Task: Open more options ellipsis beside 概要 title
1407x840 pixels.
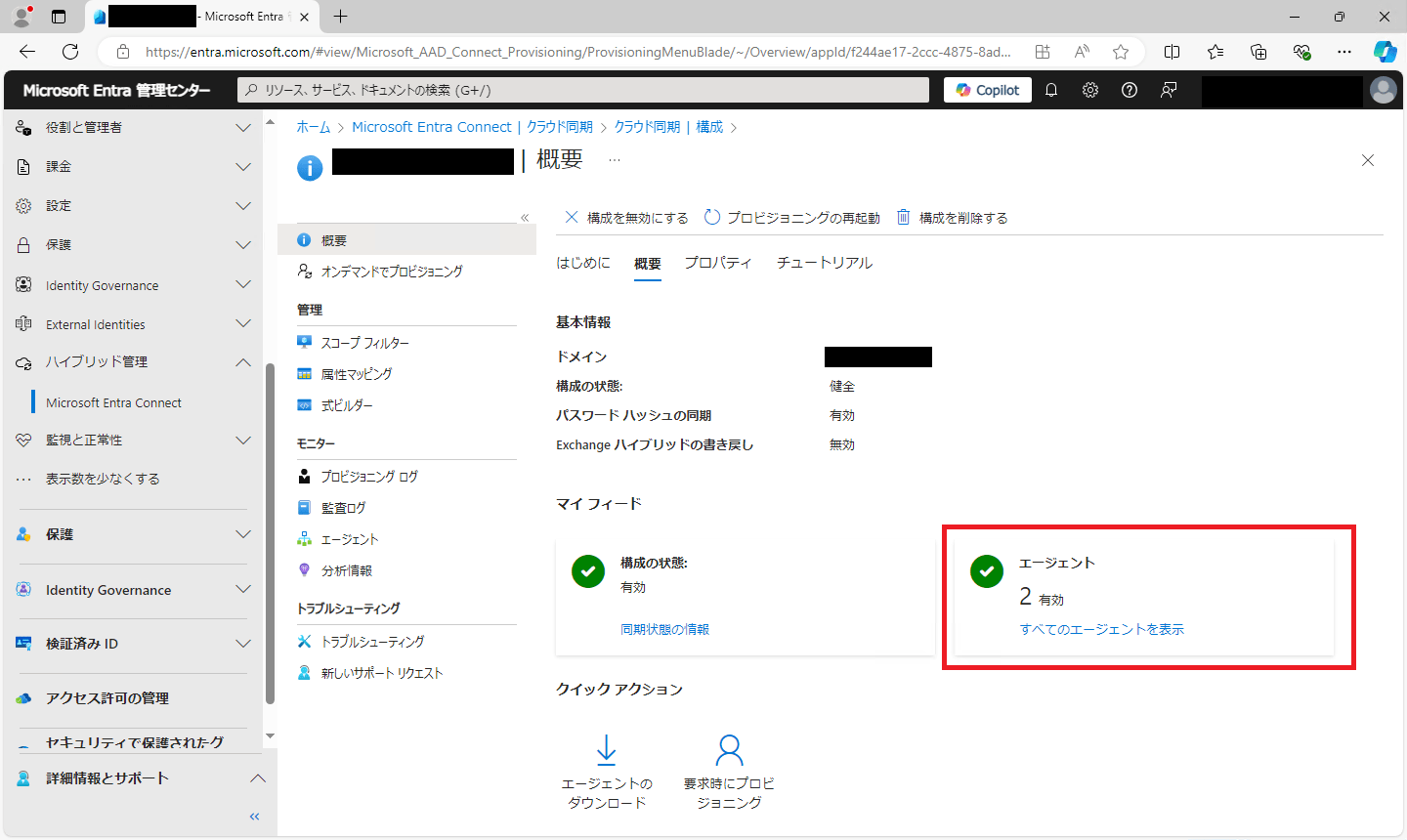Action: tap(615, 159)
